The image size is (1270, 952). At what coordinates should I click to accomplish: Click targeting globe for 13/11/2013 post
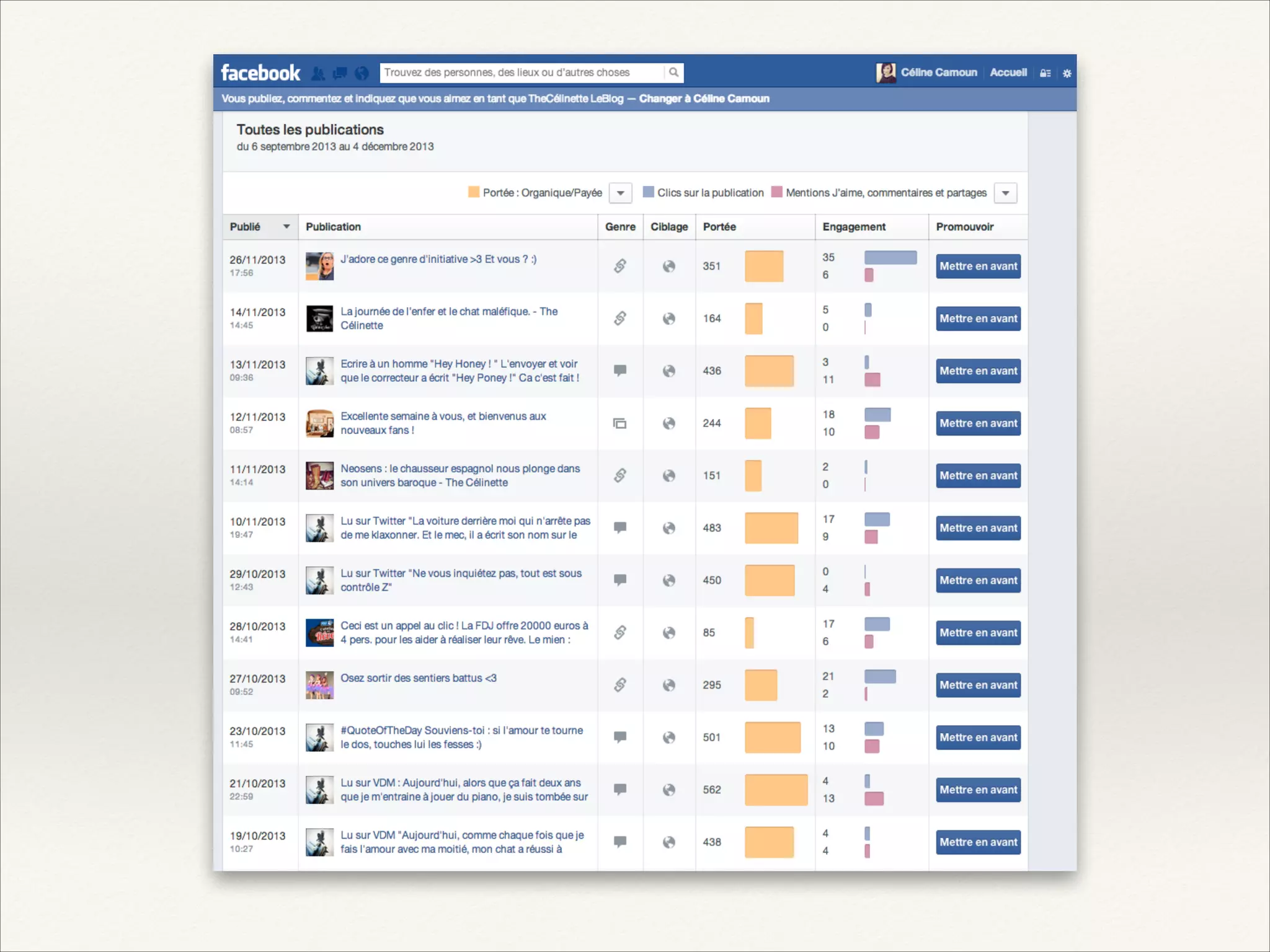click(668, 371)
